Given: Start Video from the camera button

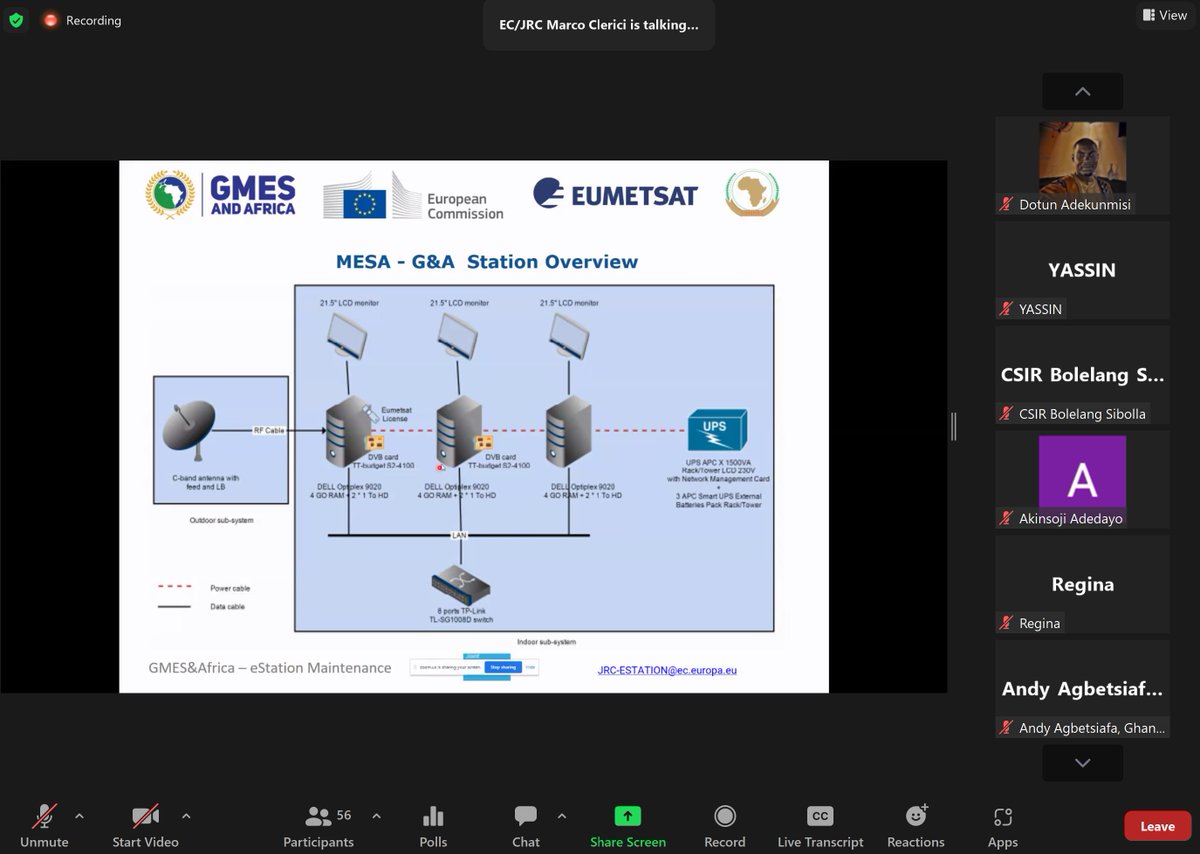Looking at the screenshot, I should pyautogui.click(x=146, y=826).
